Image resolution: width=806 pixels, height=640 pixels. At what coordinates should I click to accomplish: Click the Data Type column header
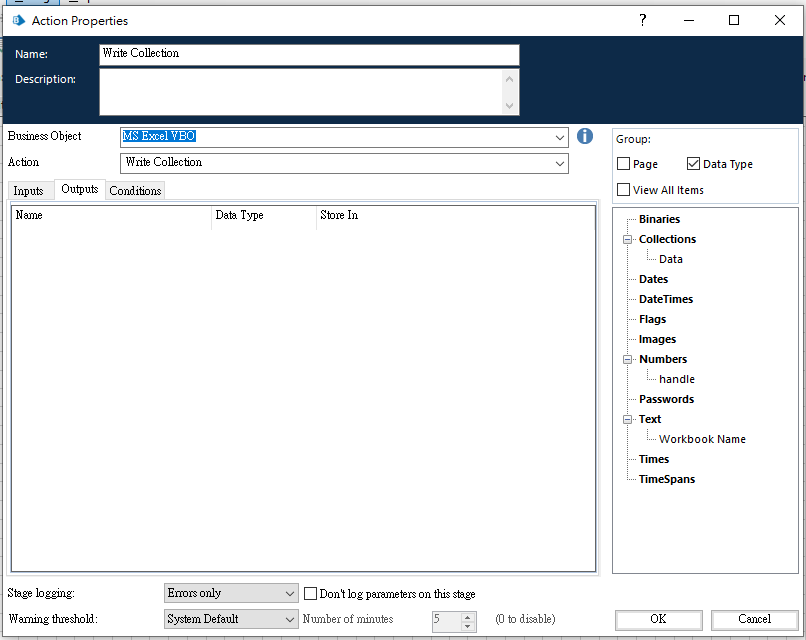264,215
